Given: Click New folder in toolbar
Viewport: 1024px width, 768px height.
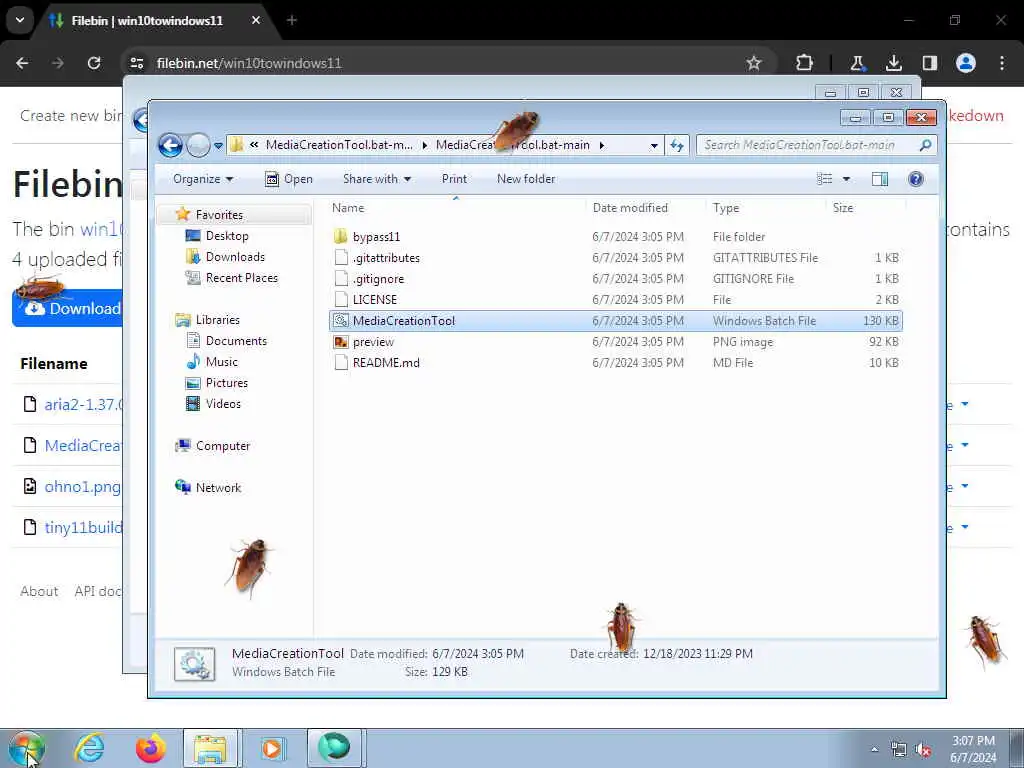Looking at the screenshot, I should [526, 179].
